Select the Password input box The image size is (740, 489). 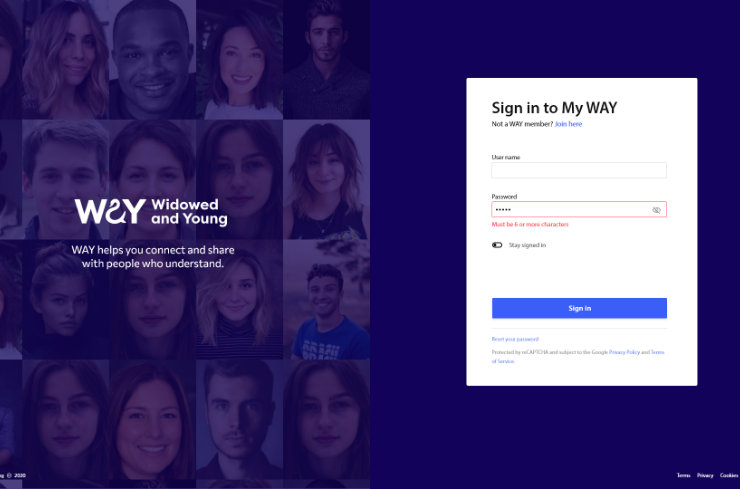[x=579, y=210]
